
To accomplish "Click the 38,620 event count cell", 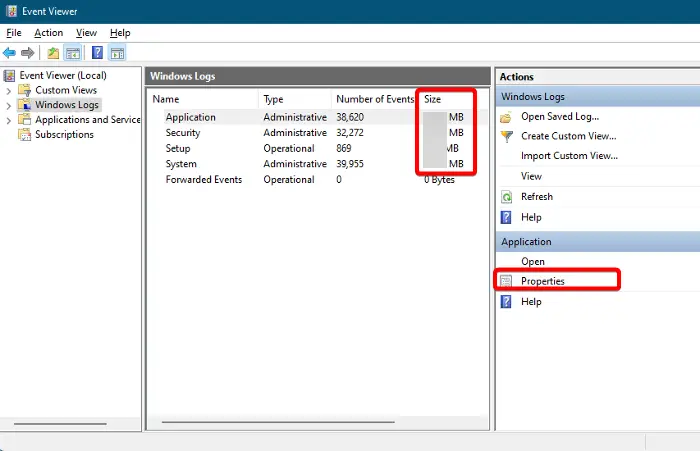I will (x=350, y=117).
